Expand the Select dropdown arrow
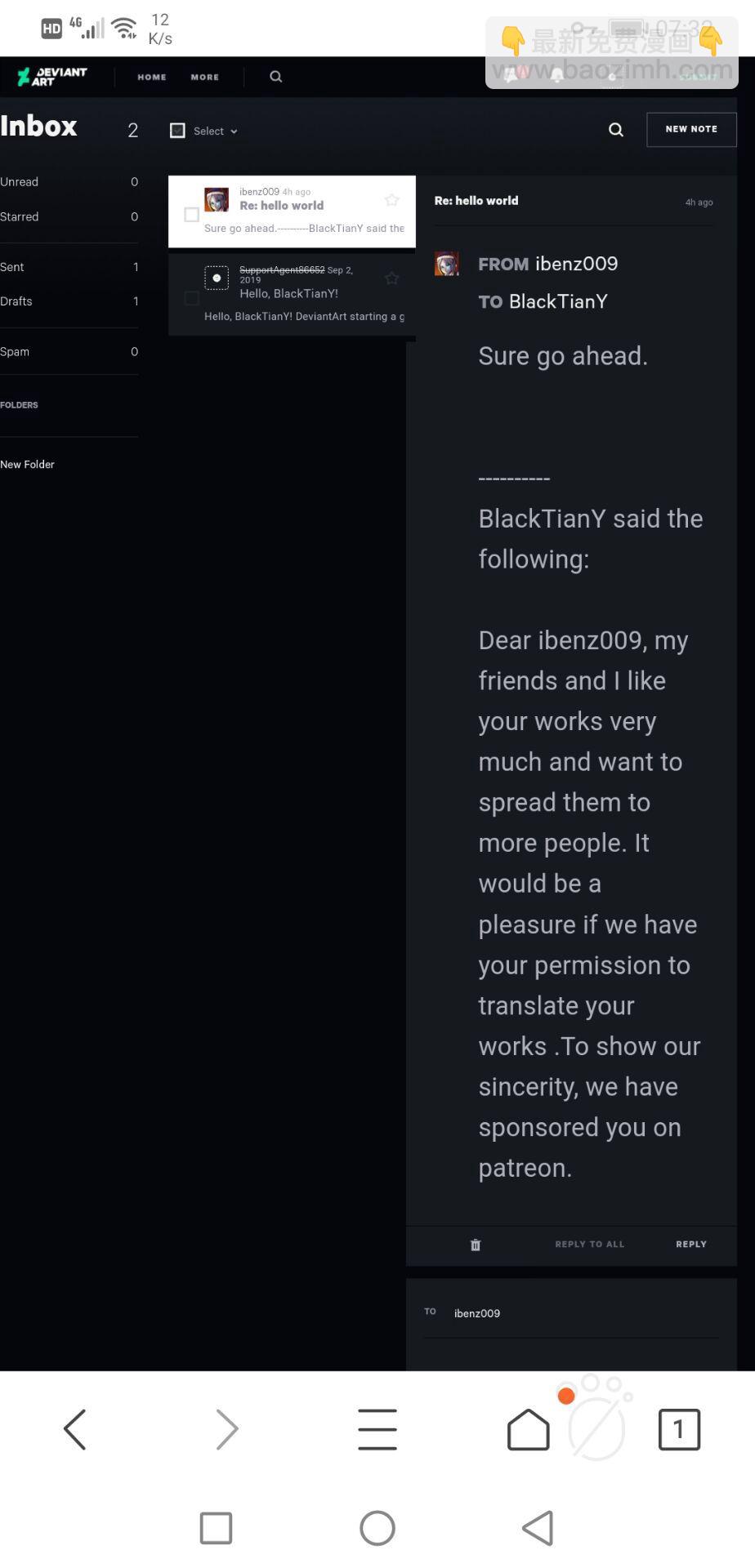 point(234,131)
